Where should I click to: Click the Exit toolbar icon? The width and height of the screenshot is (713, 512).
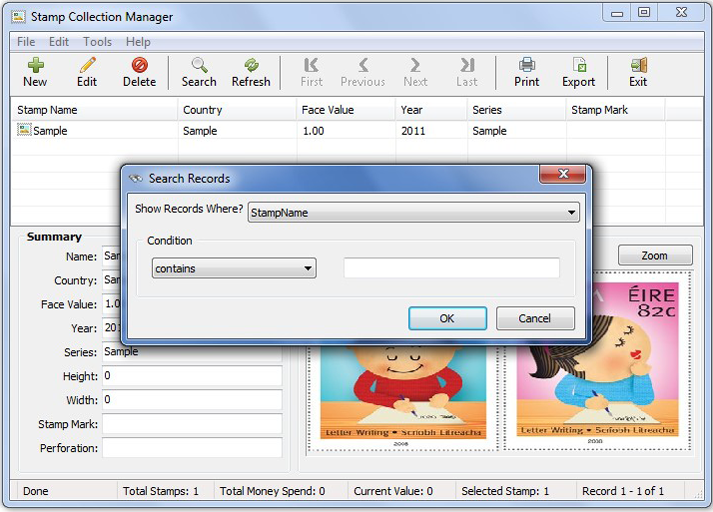(638, 66)
